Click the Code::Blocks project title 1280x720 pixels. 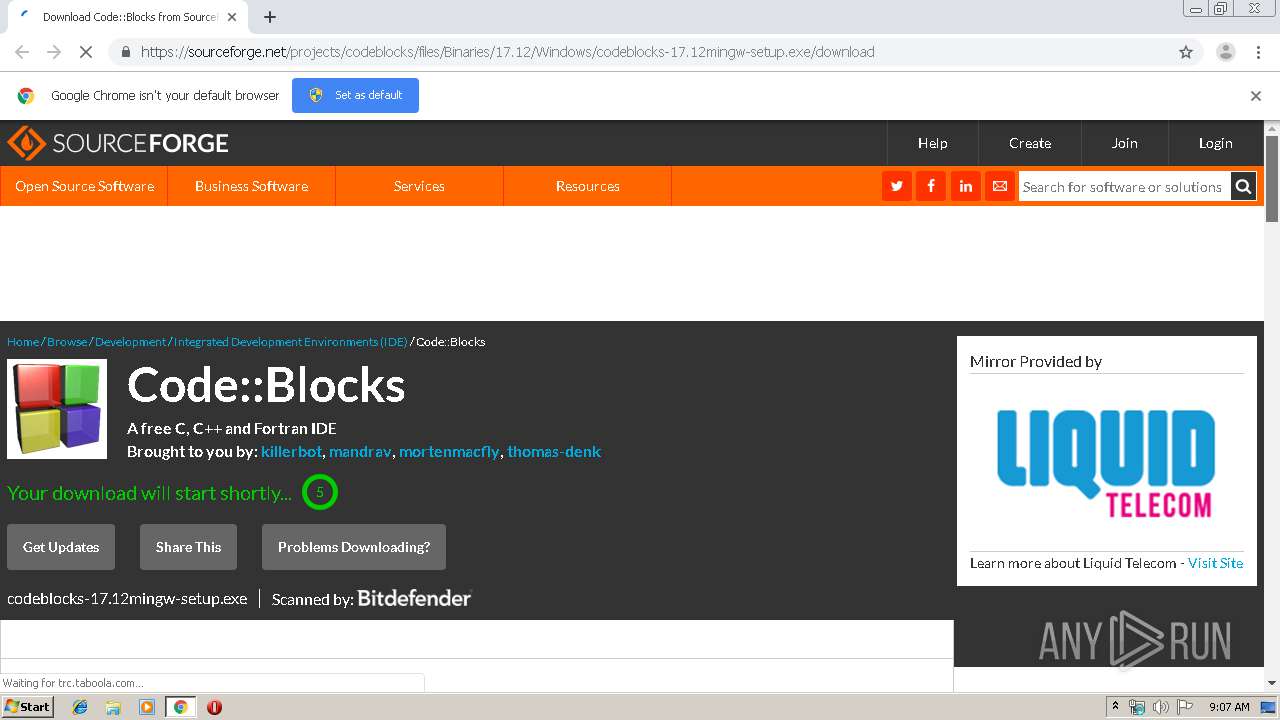tap(266, 385)
